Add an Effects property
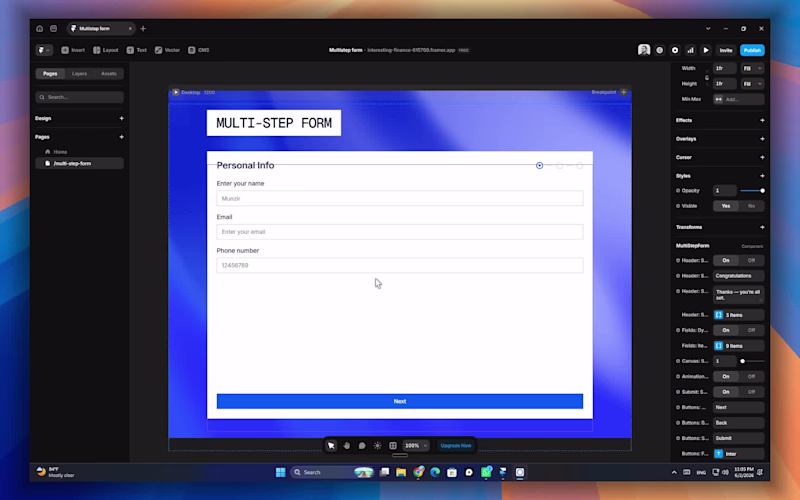The image size is (800, 500). pos(762,120)
